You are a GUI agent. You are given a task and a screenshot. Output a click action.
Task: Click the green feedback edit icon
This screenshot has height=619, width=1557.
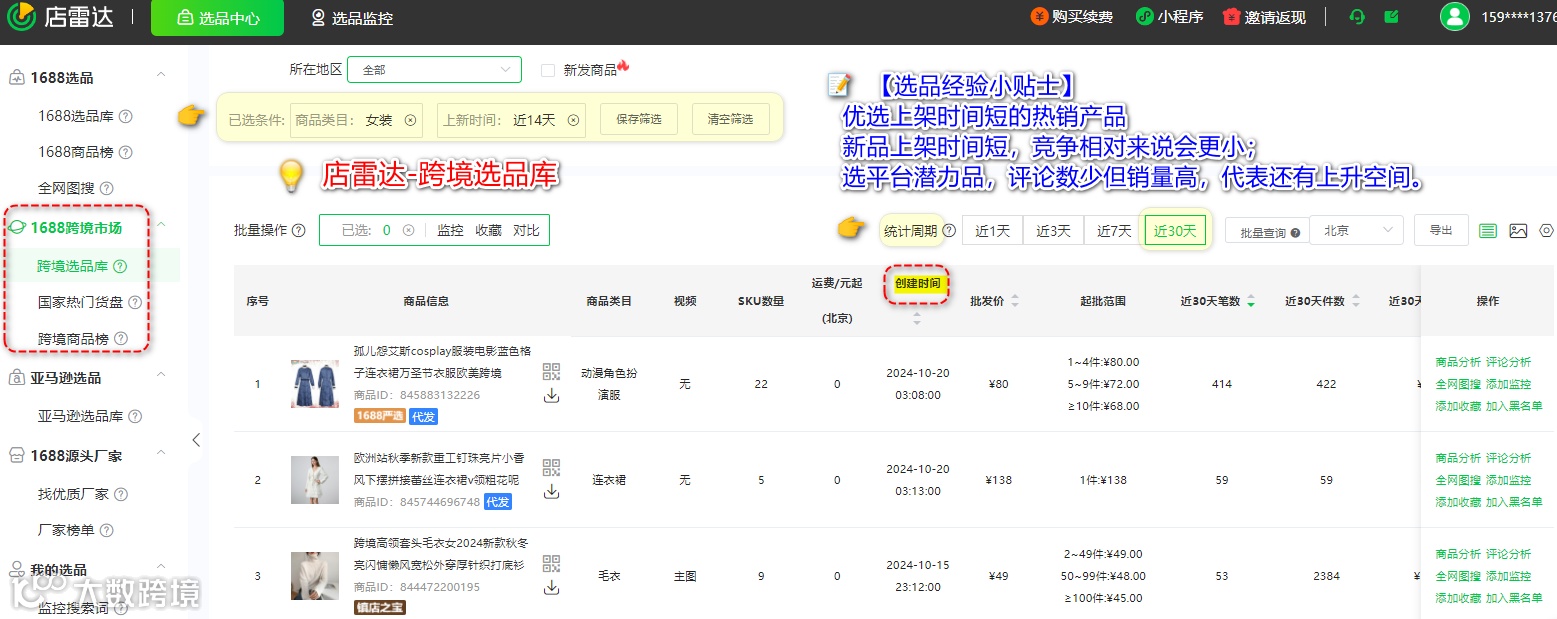click(1391, 17)
